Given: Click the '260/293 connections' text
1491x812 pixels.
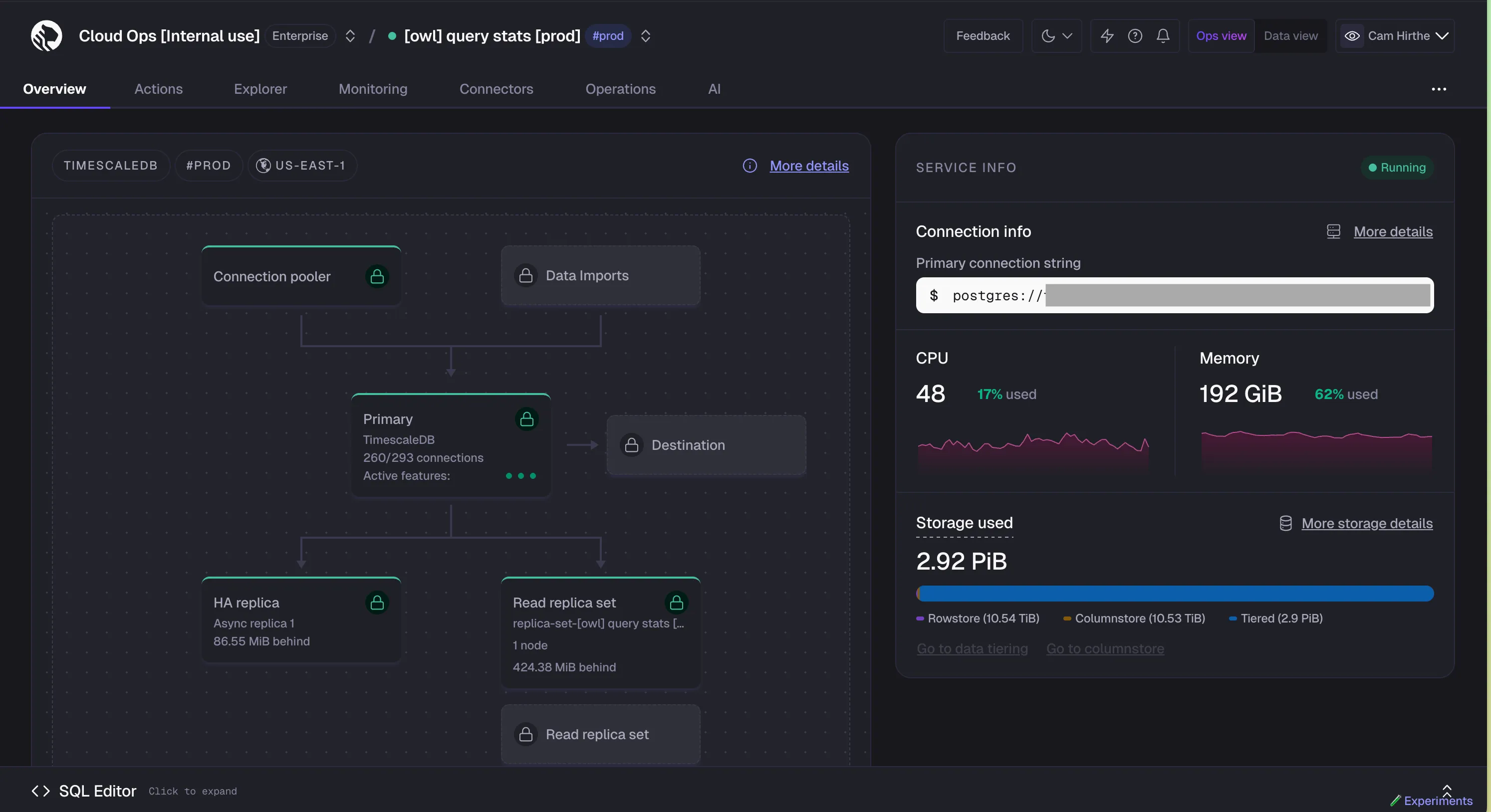Looking at the screenshot, I should (423, 457).
